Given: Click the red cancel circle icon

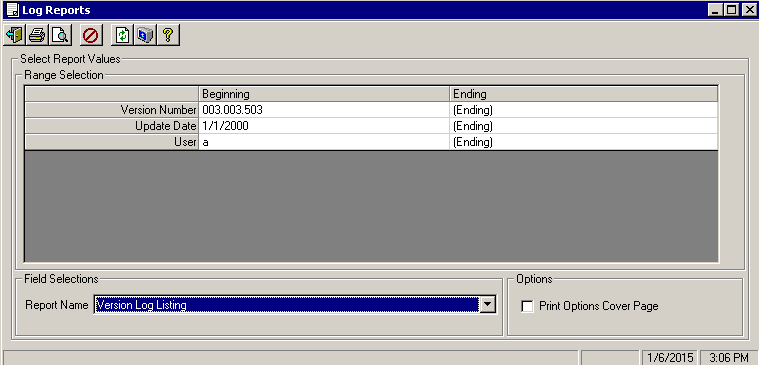Looking at the screenshot, I should [x=91, y=35].
